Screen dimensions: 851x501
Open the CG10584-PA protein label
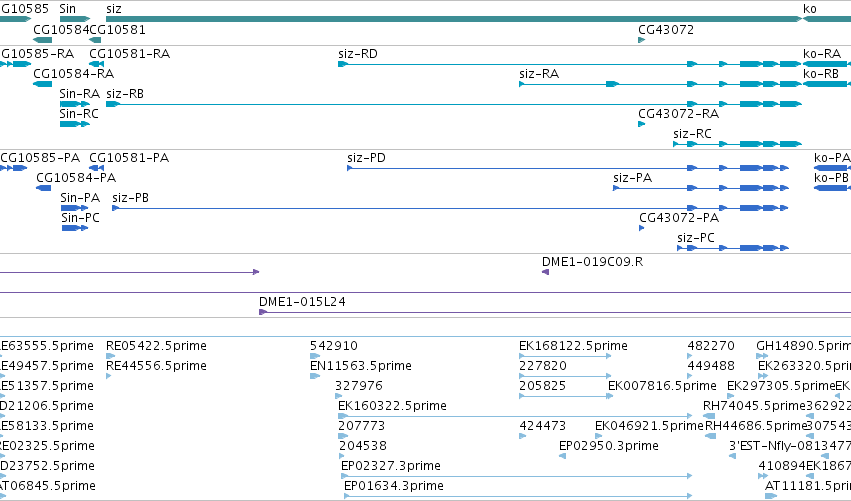[76, 178]
